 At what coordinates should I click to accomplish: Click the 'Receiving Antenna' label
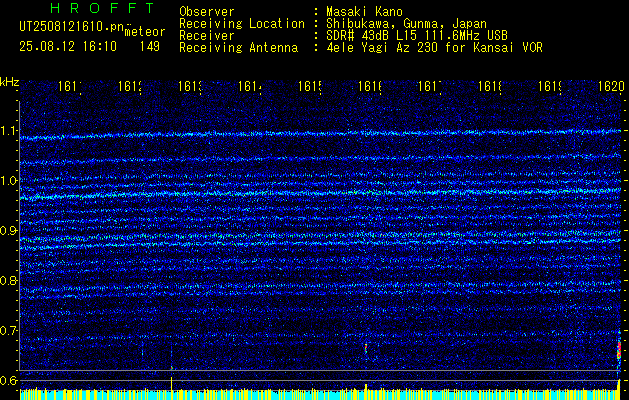238,48
